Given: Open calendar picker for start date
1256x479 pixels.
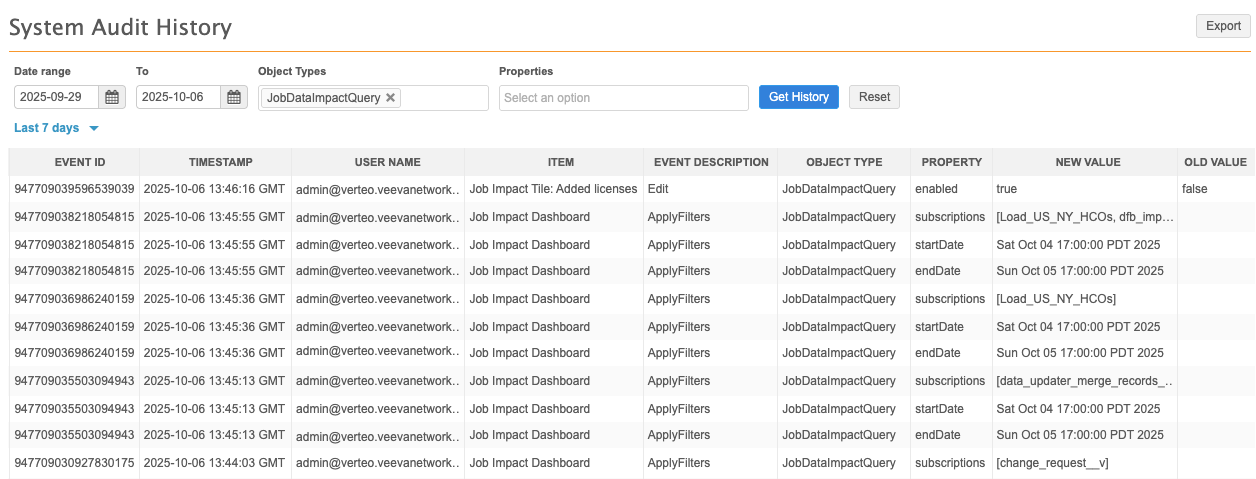Looking at the screenshot, I should (112, 97).
